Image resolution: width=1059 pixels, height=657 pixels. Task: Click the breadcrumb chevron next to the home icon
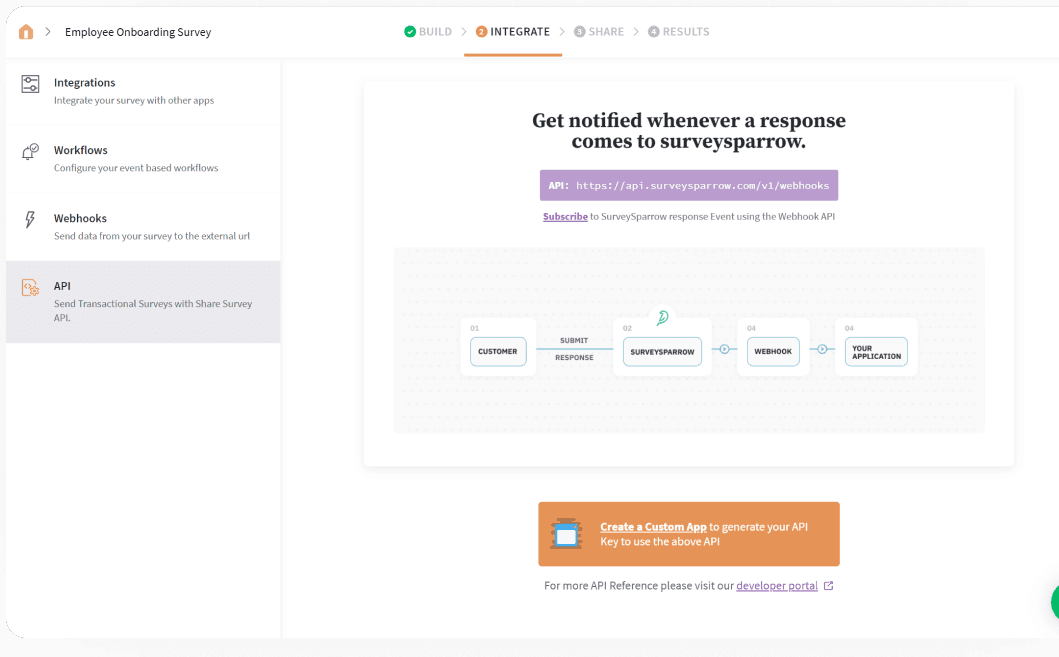tap(47, 31)
